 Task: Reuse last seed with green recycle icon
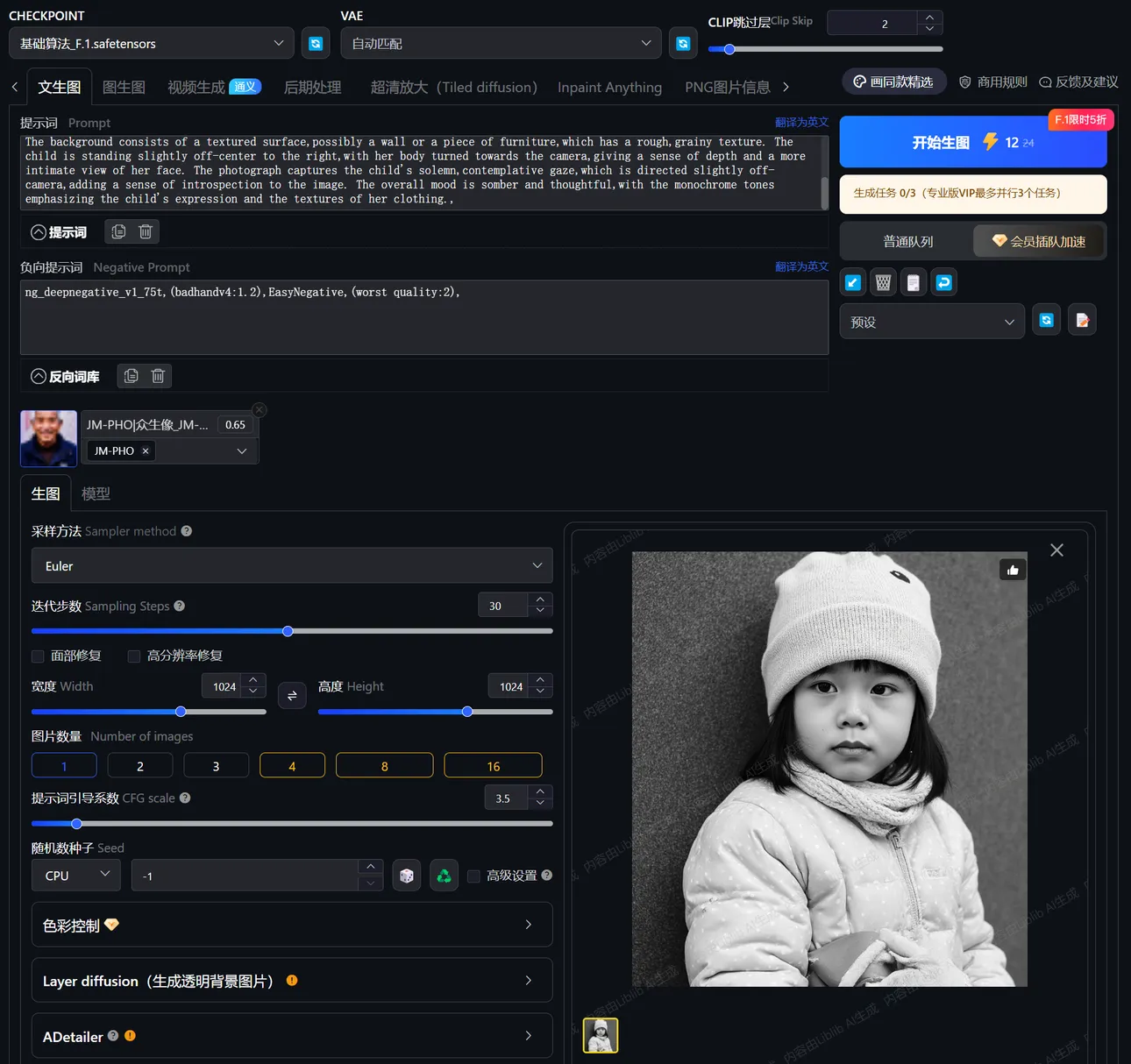pos(445,876)
